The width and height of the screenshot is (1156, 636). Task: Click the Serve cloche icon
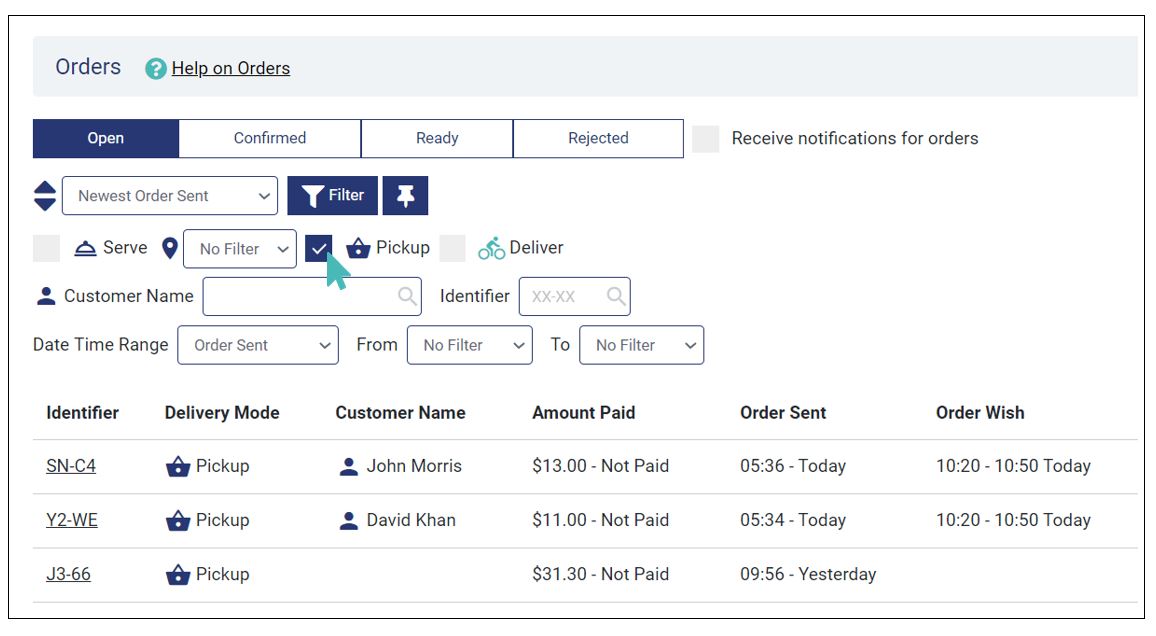[86, 248]
